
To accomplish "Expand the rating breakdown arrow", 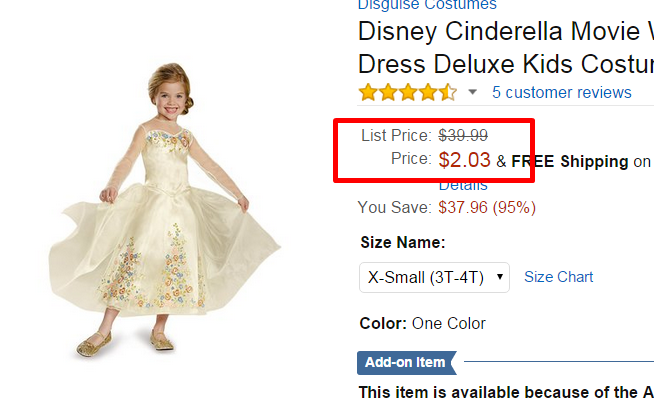I will click(472, 92).
